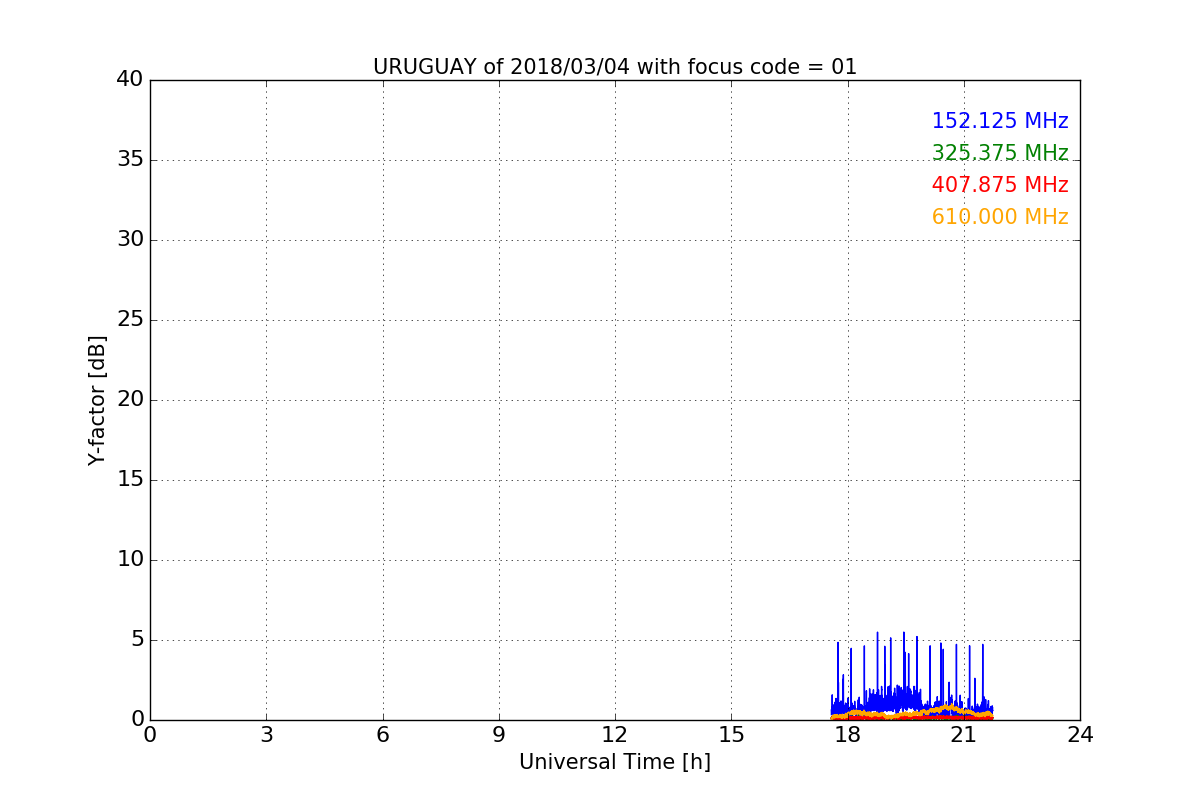Click the y-axis tick label 20

(130, 399)
